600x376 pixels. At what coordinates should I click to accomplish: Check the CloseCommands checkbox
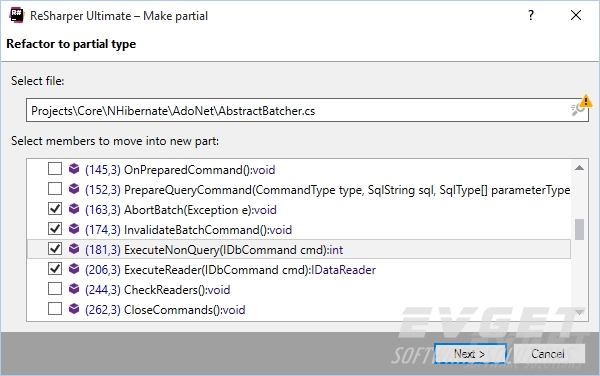click(x=55, y=309)
